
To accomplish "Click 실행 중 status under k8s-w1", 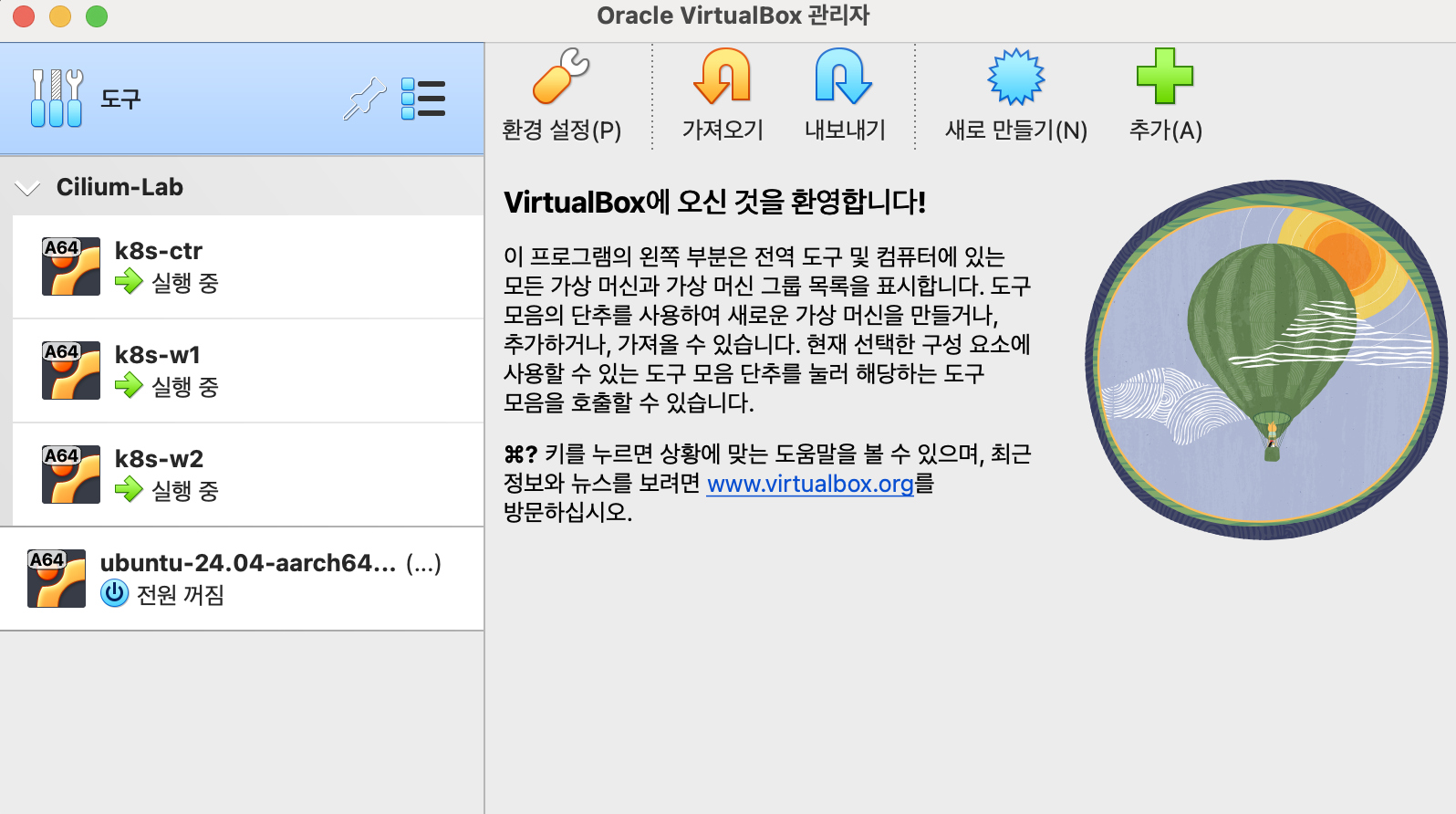I will tap(185, 387).
